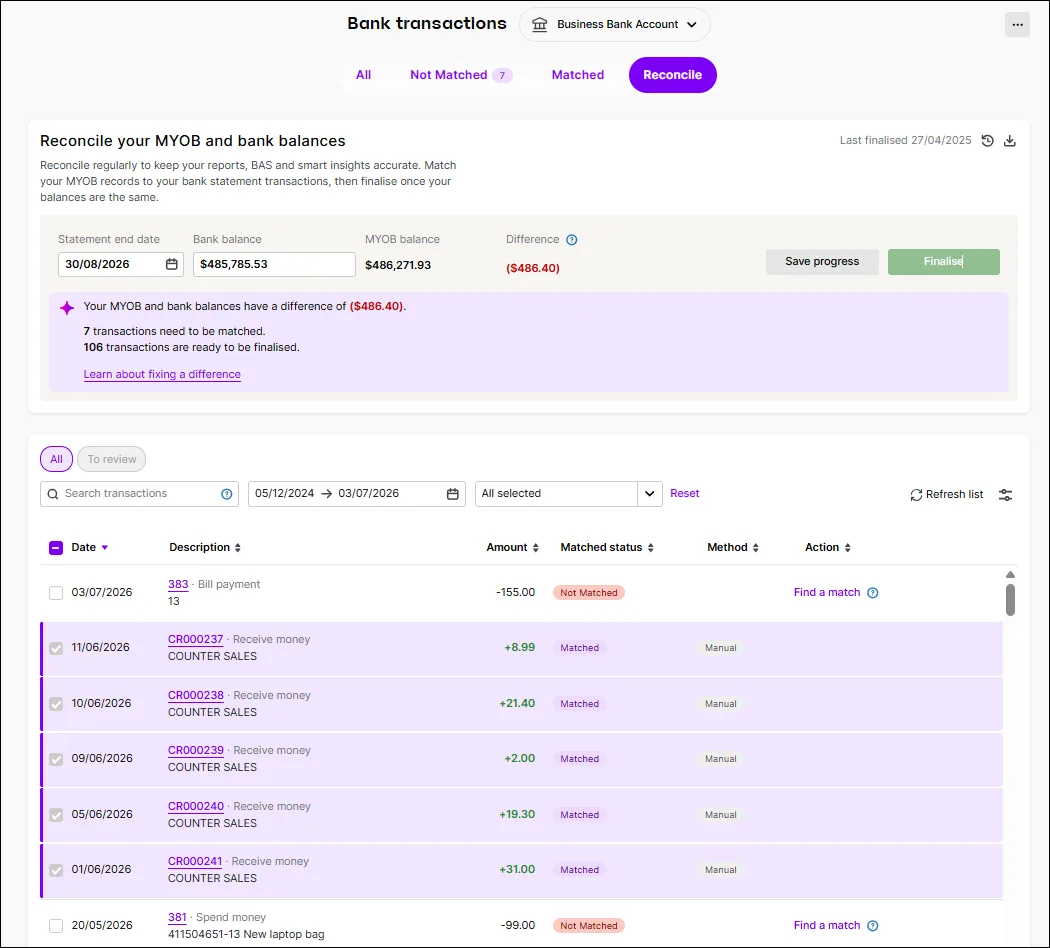Screen dimensions: 1050x948
Task: Click the Refresh list icon
Action: [915, 495]
